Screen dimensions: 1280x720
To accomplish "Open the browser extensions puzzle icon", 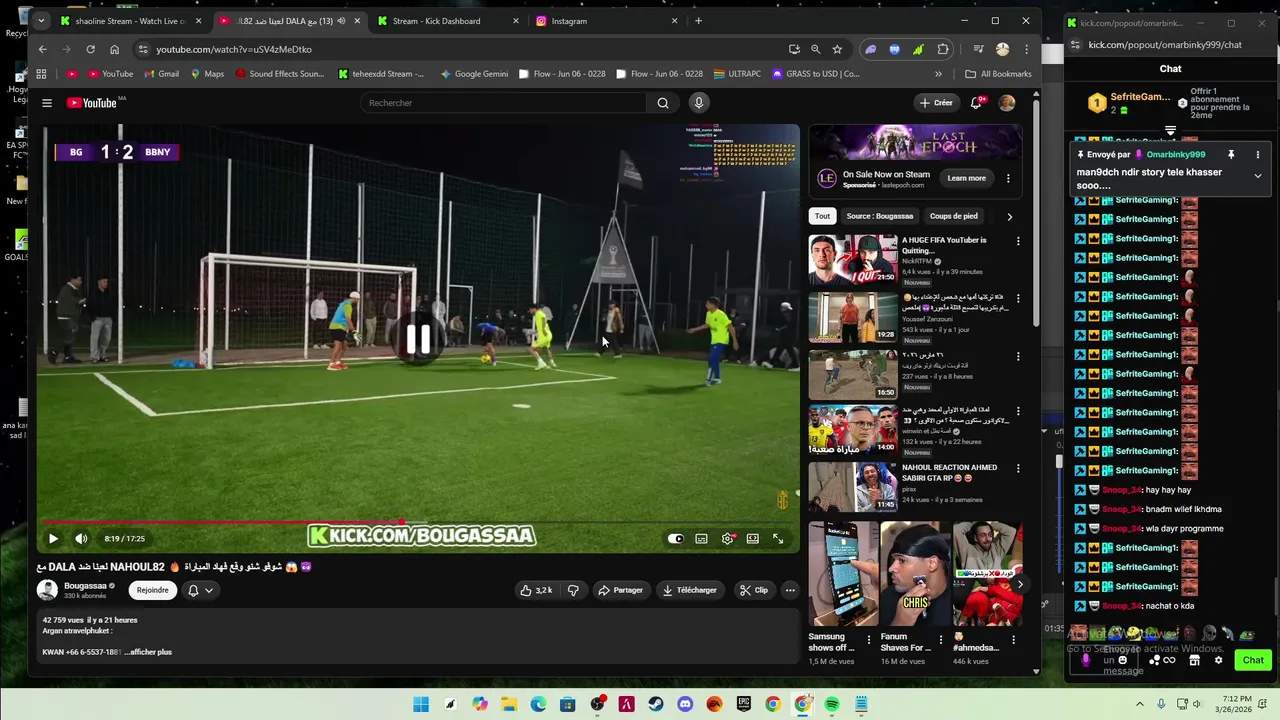I will (x=943, y=49).
